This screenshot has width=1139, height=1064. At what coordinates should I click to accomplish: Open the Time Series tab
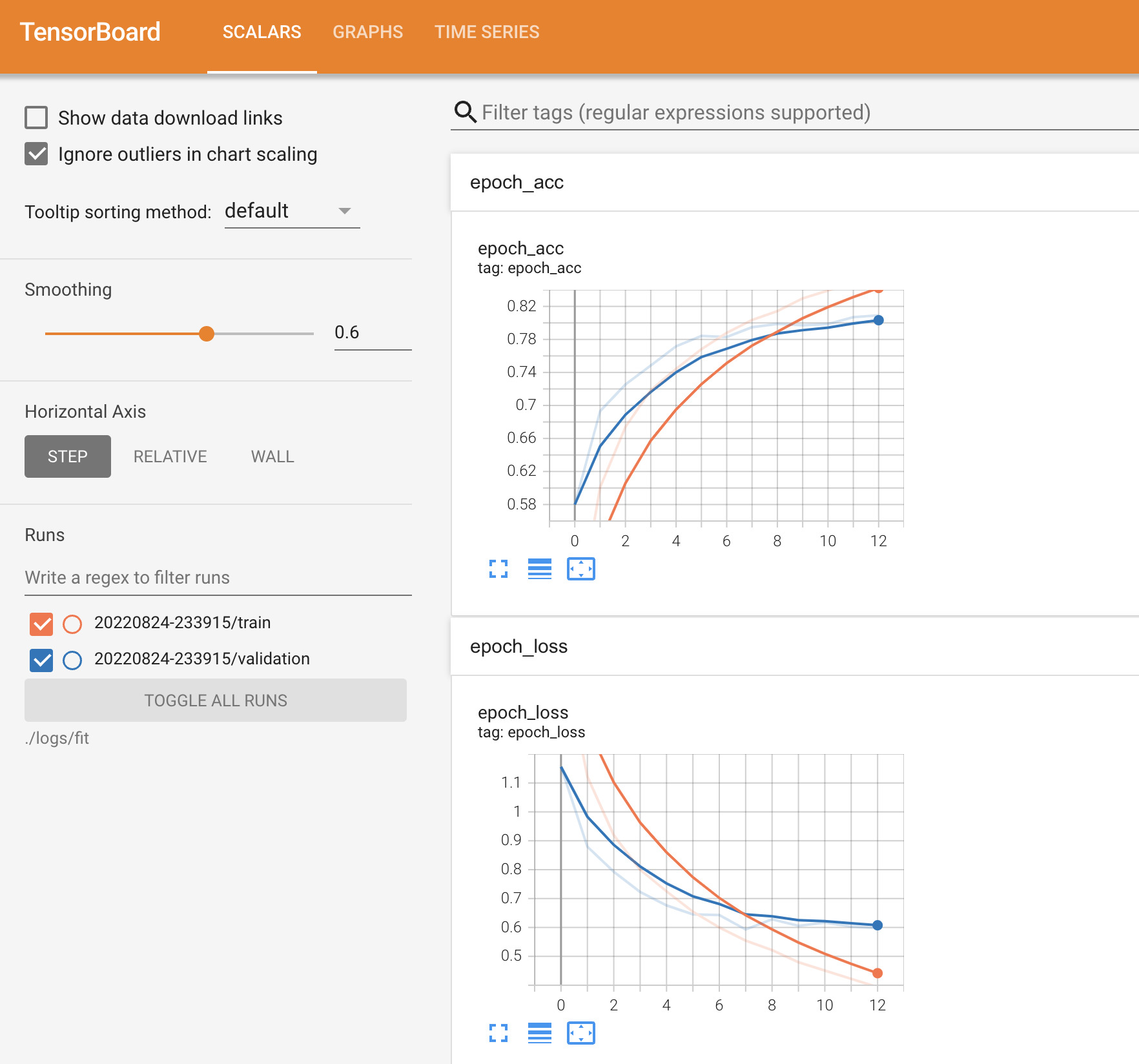click(486, 32)
